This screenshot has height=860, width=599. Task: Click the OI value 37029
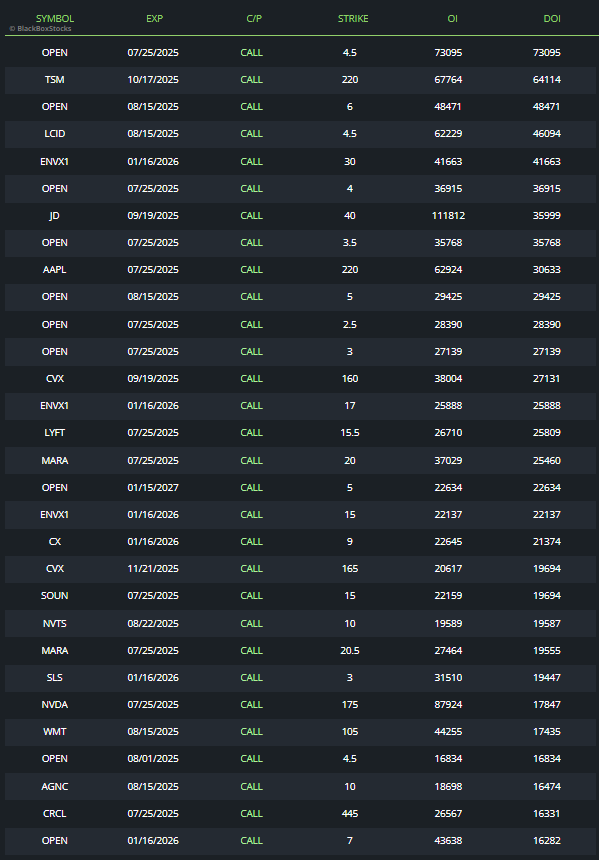coord(449,461)
